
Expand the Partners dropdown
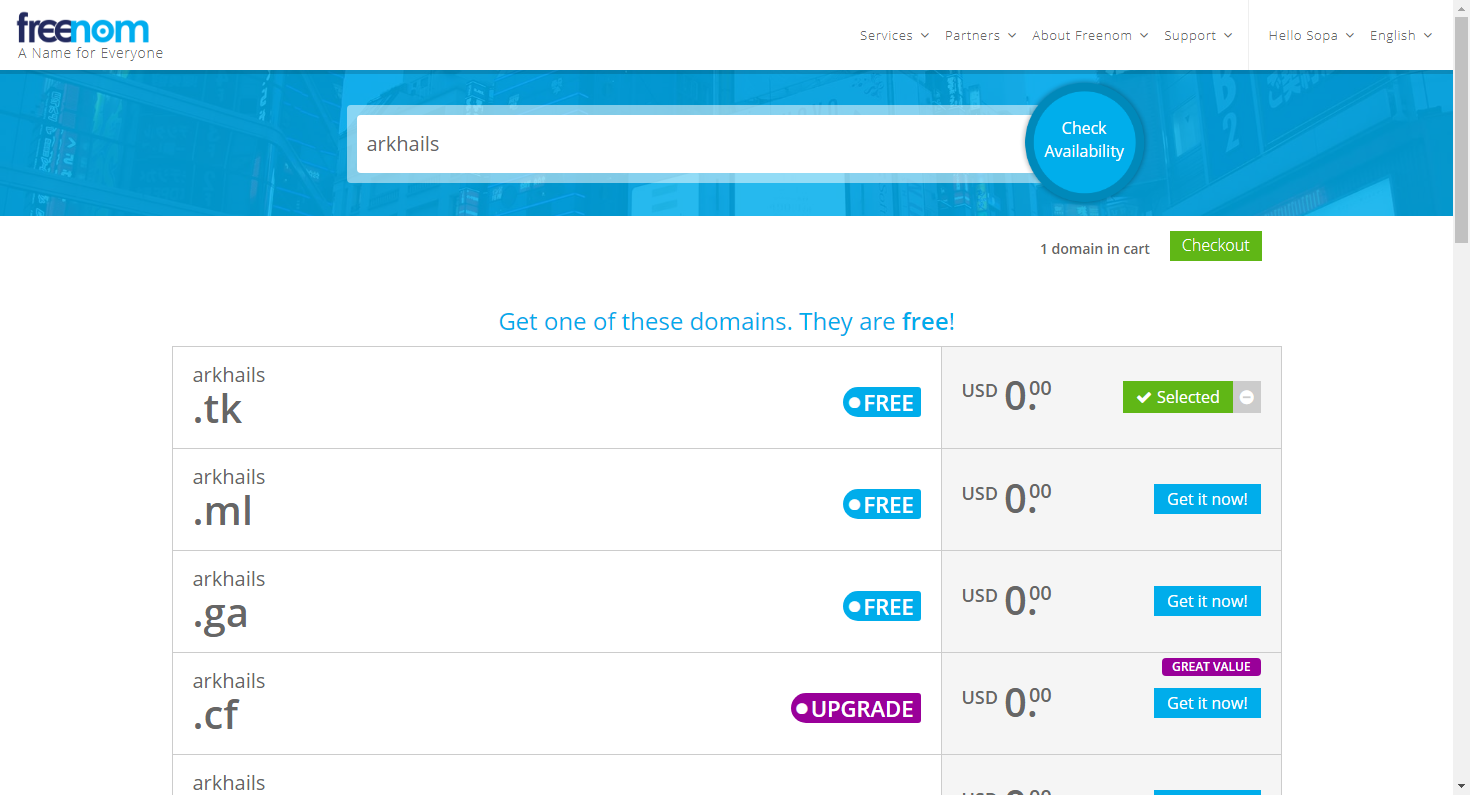980,35
